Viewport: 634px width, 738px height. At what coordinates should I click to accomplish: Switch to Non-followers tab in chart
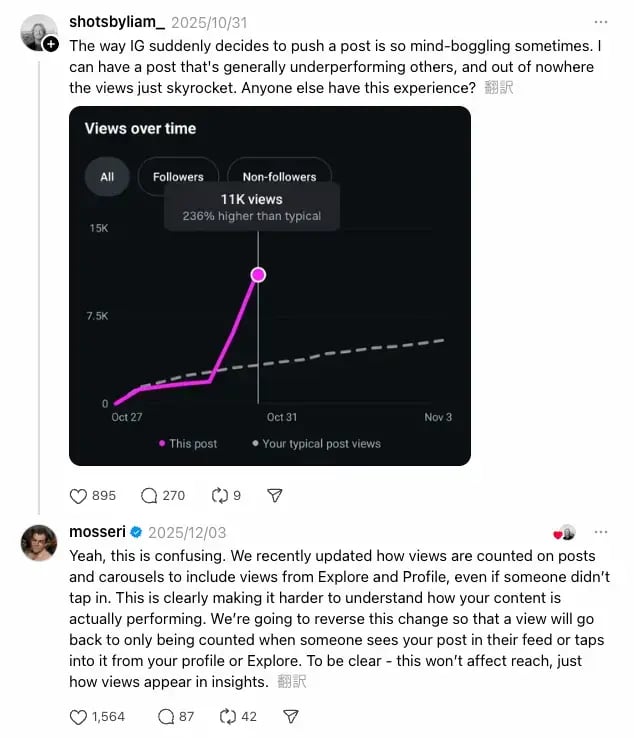(279, 177)
